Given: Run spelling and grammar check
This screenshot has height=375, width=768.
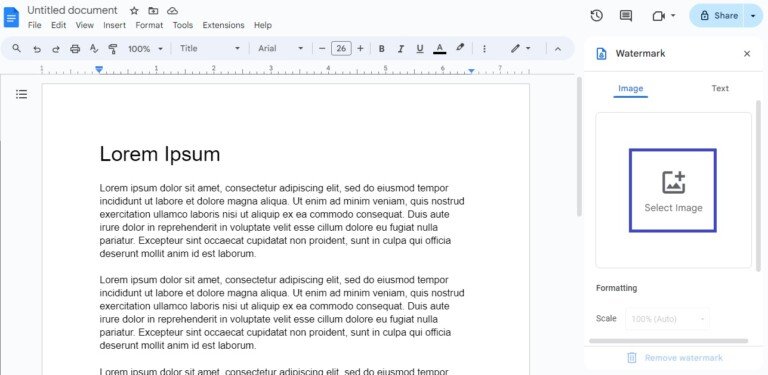Looking at the screenshot, I should click(x=94, y=48).
